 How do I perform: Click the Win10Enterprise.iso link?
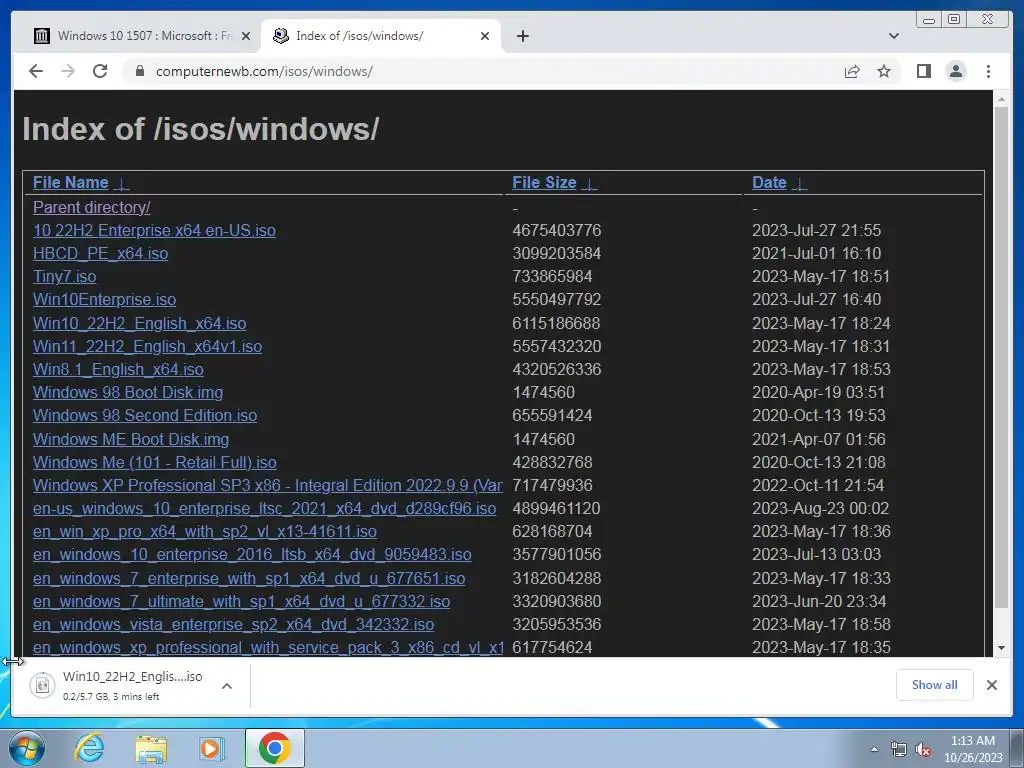tap(104, 299)
